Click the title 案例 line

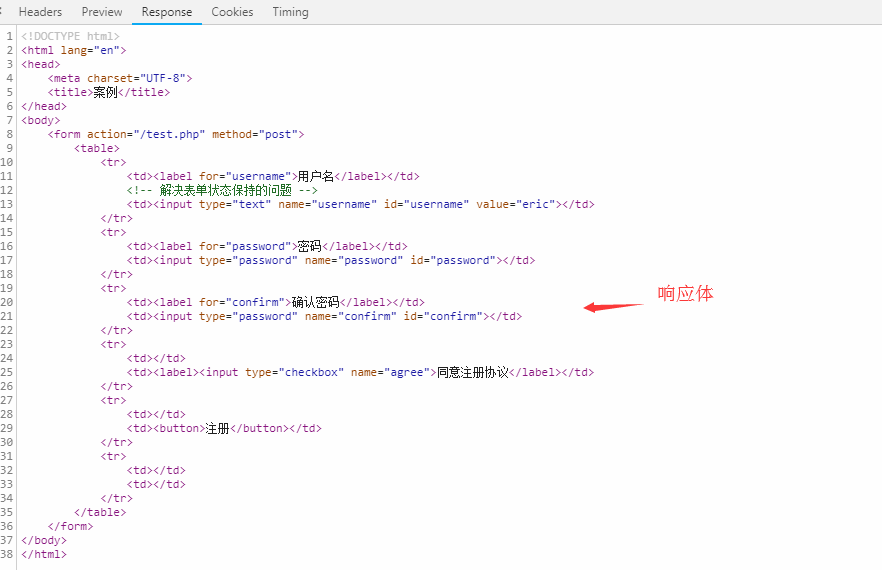coord(109,92)
